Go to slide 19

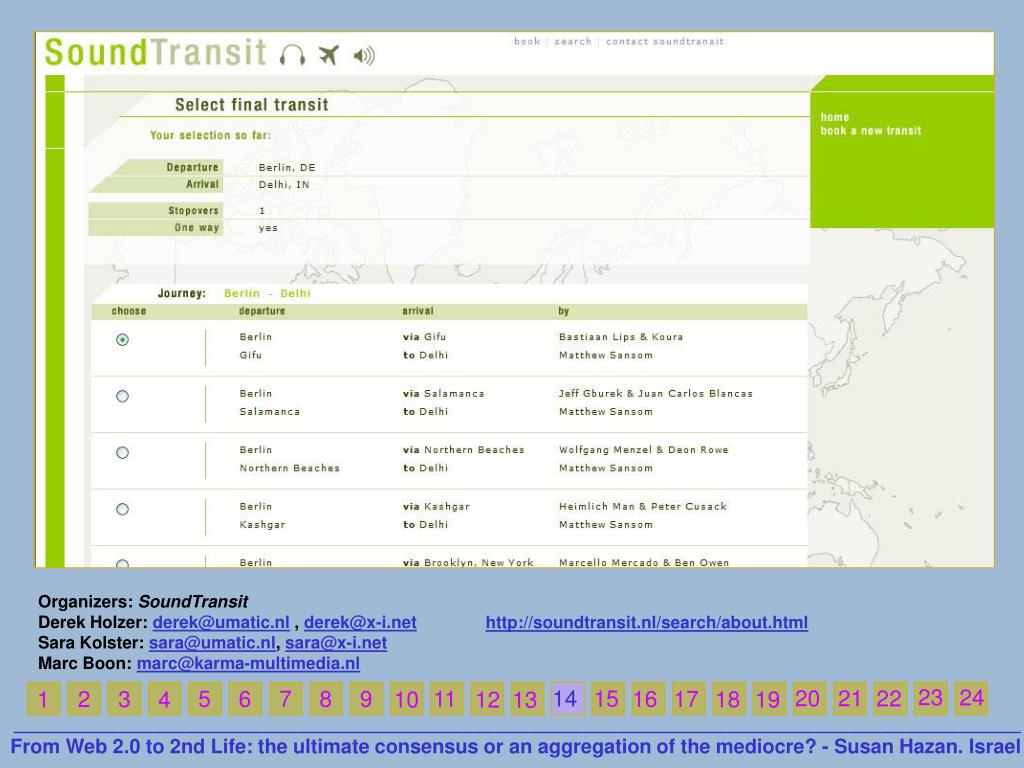click(769, 699)
